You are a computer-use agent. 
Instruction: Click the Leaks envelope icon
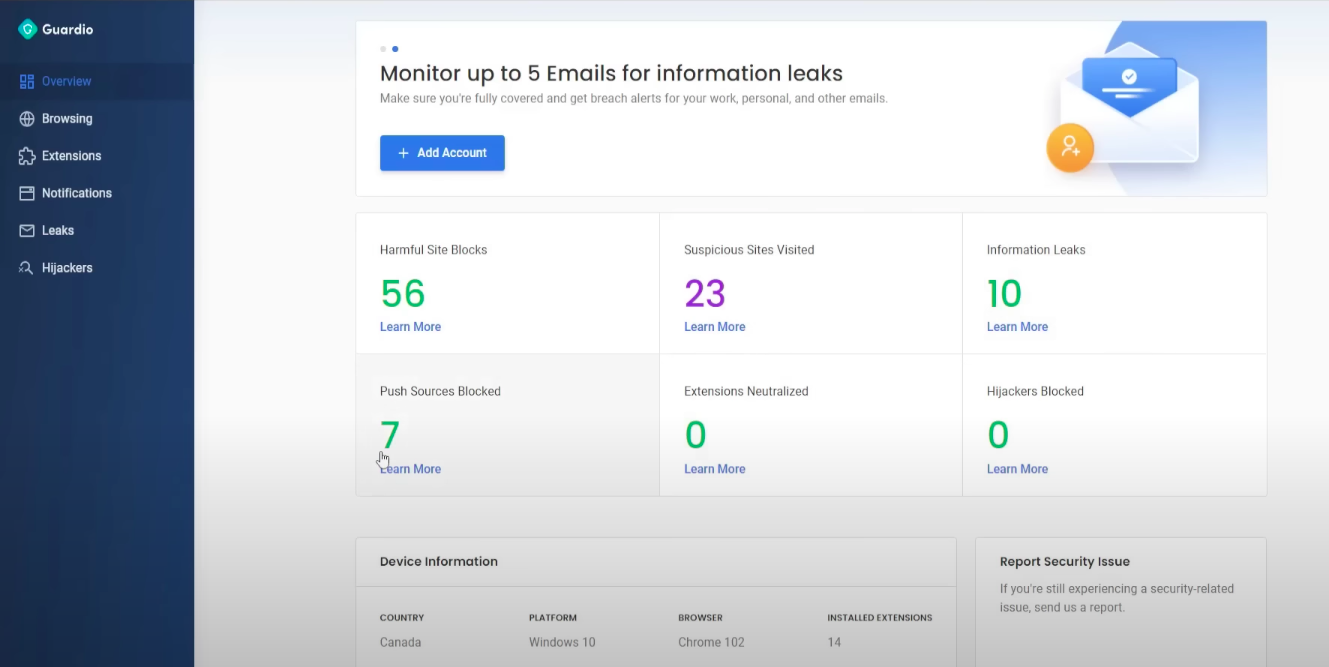click(27, 231)
